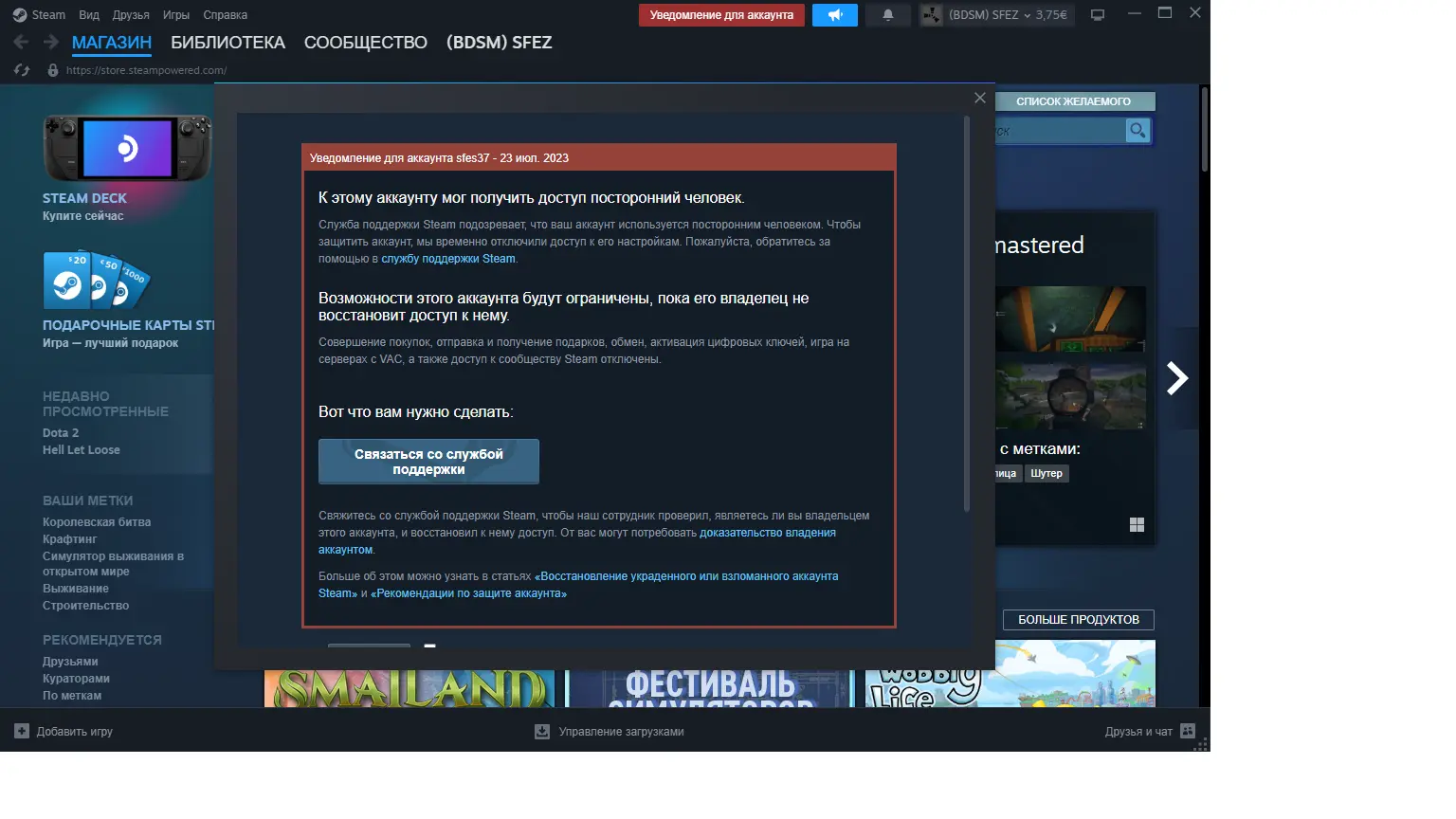Click the upper featured game screenshot thumbnail

(x=1071, y=319)
